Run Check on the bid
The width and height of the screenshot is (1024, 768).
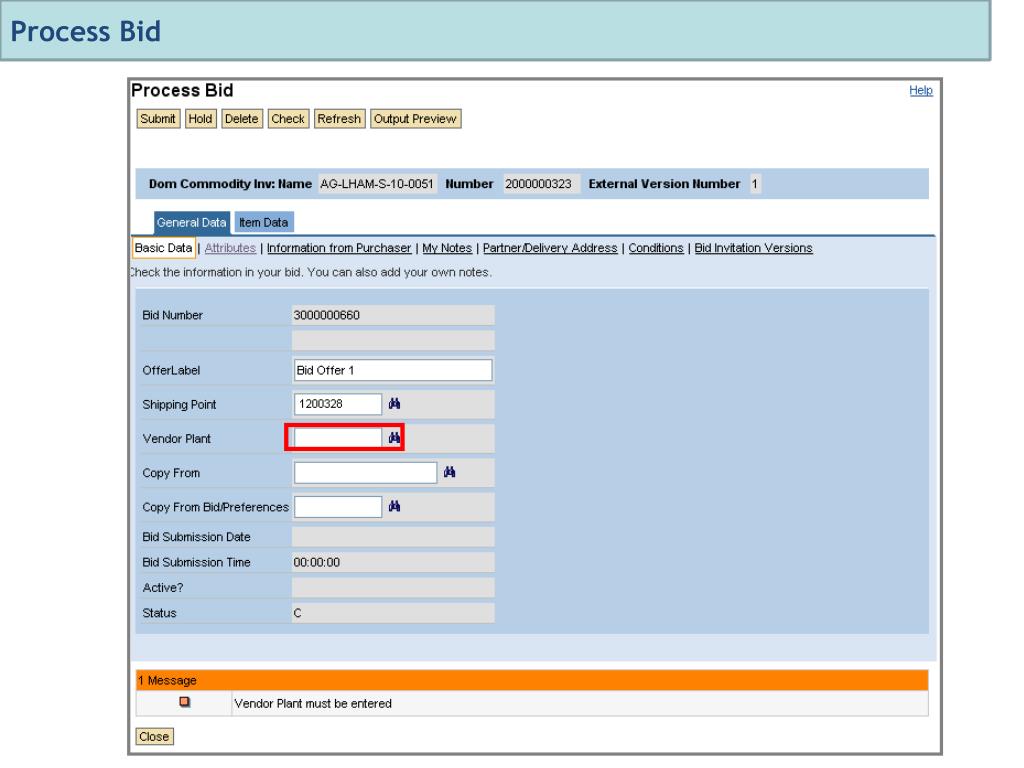pyautogui.click(x=288, y=119)
